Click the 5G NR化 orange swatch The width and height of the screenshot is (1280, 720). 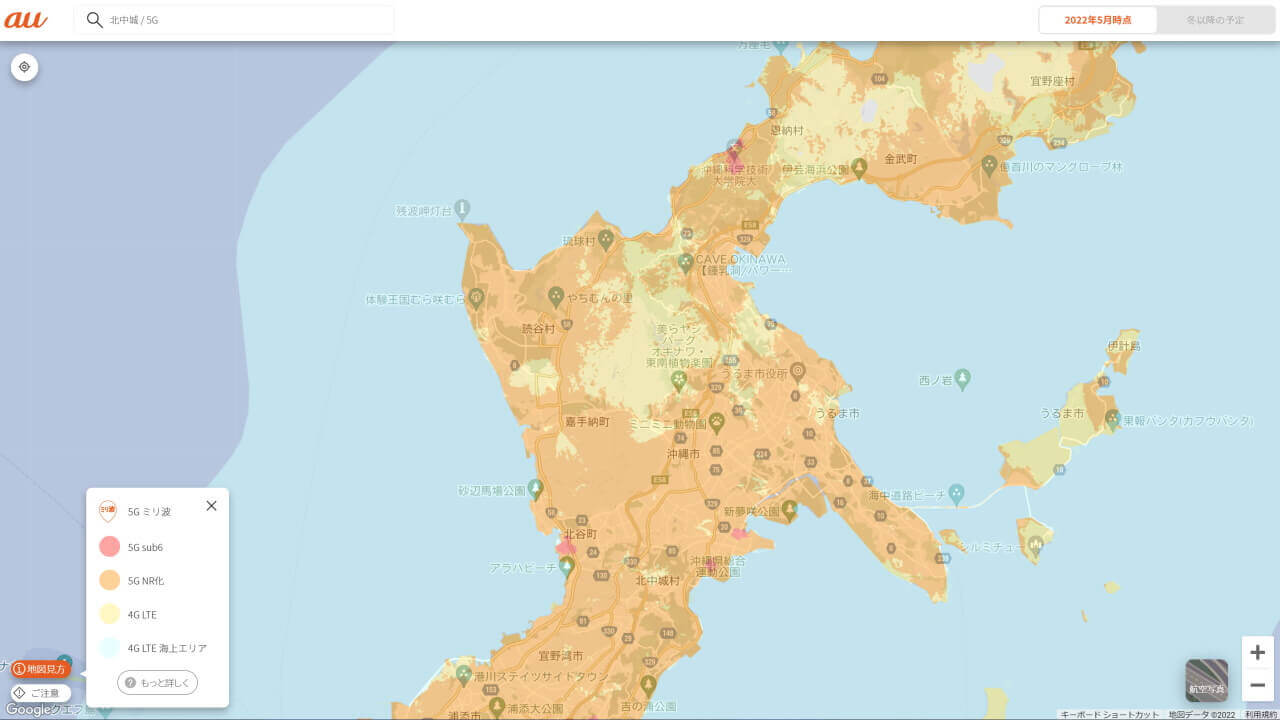click(110, 580)
